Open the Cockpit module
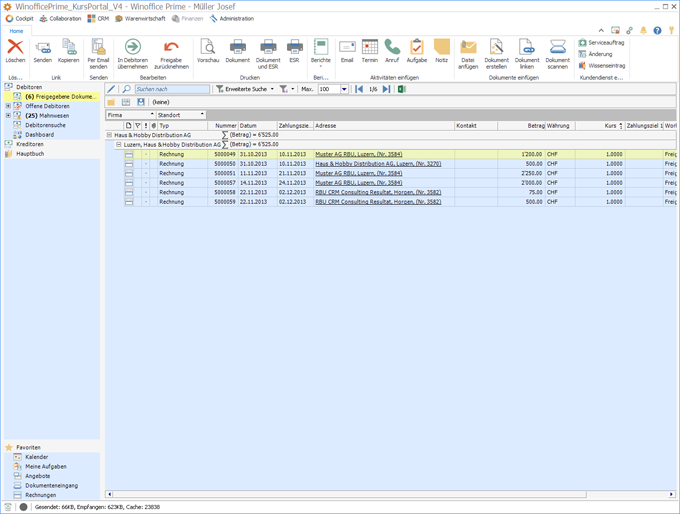 (20, 19)
